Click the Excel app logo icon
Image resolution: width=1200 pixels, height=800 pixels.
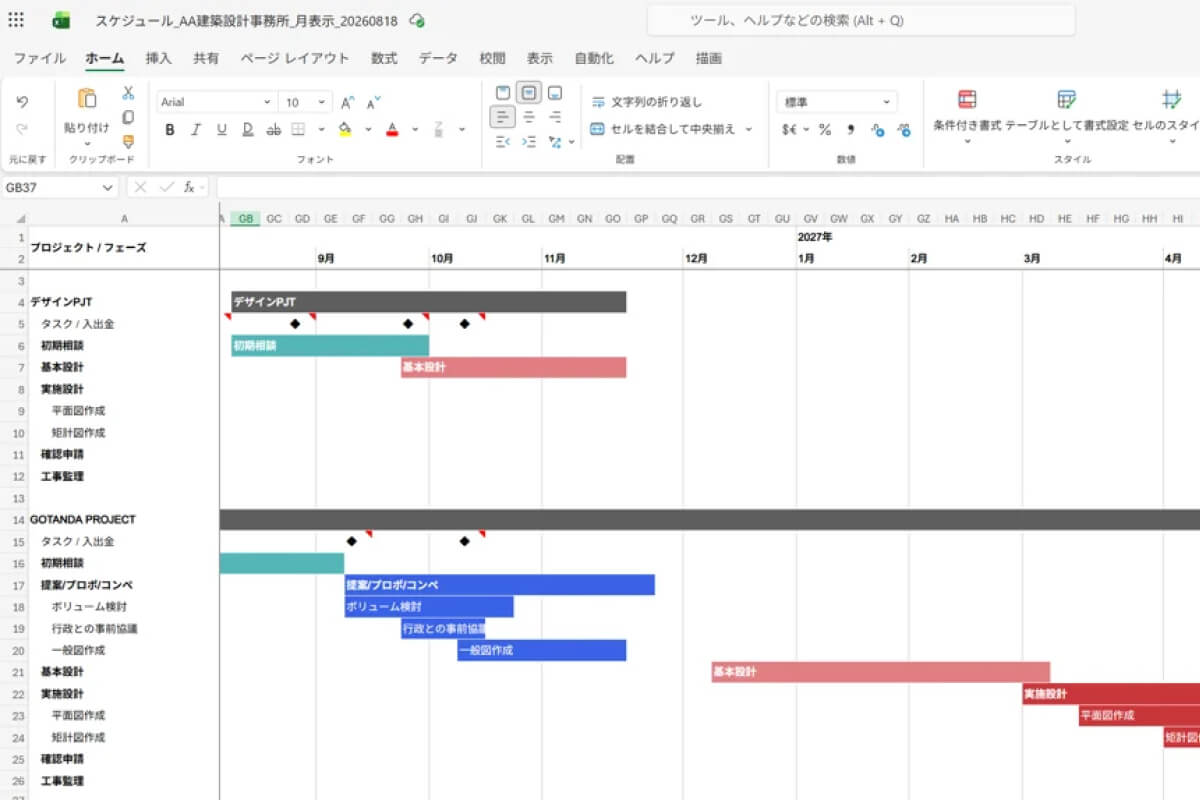click(60, 20)
